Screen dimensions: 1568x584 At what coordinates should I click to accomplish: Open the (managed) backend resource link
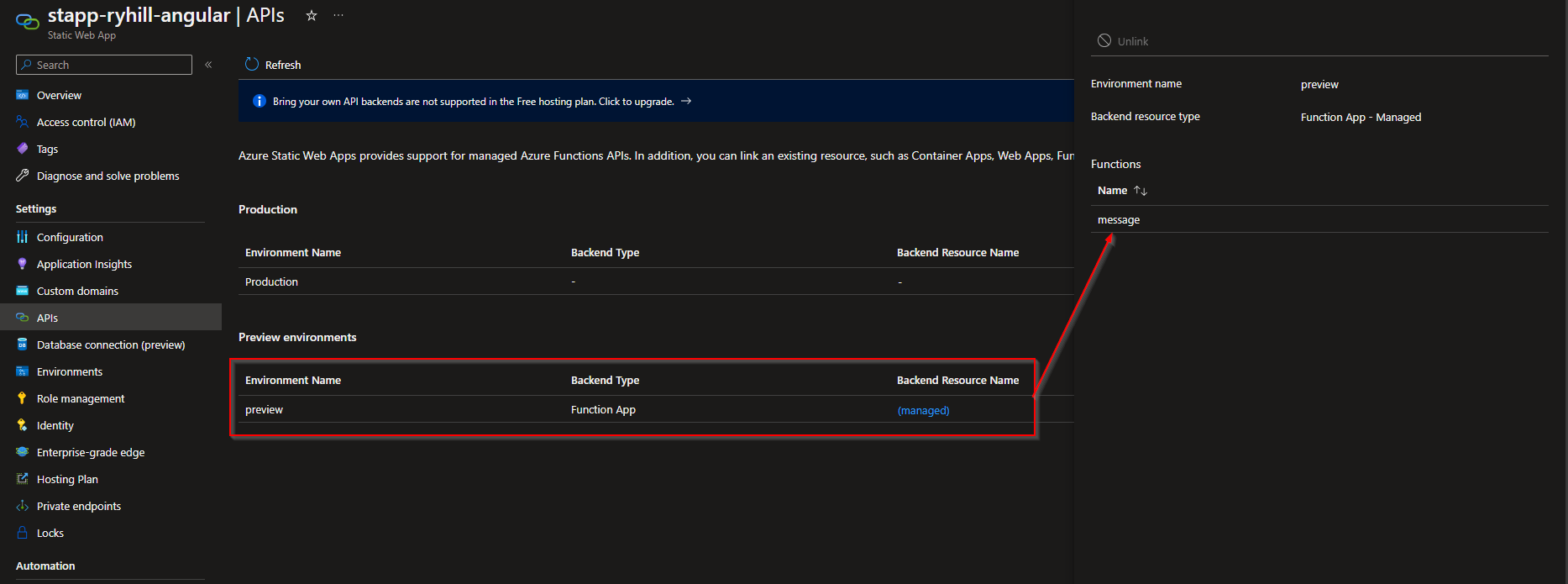pos(924,410)
